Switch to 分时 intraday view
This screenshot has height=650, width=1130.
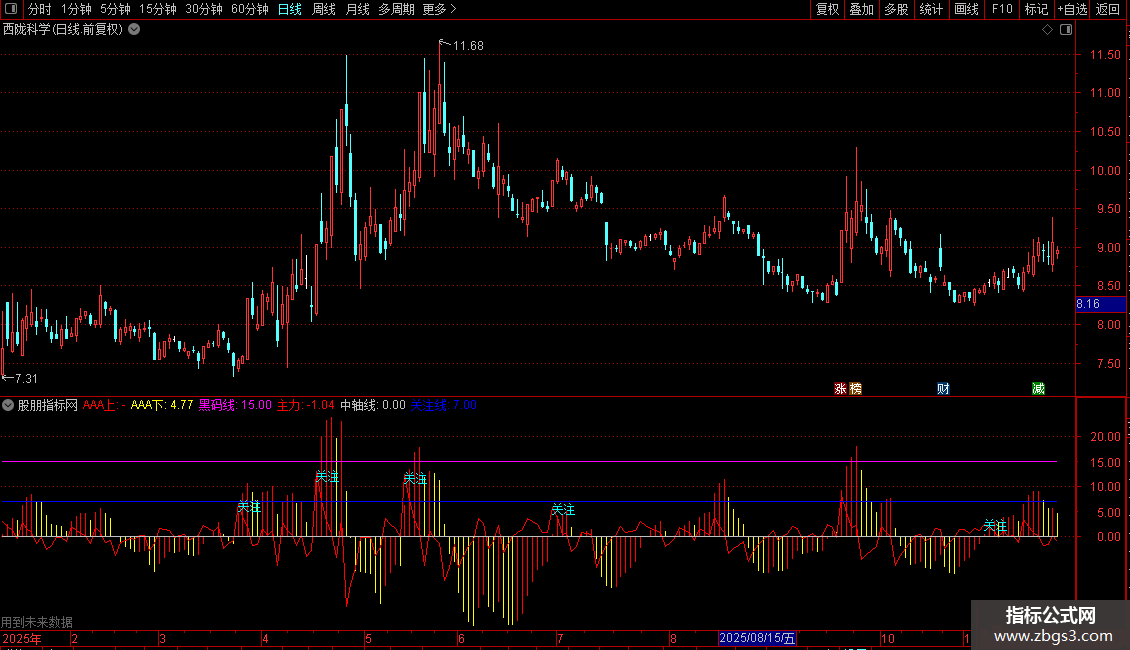pos(40,9)
